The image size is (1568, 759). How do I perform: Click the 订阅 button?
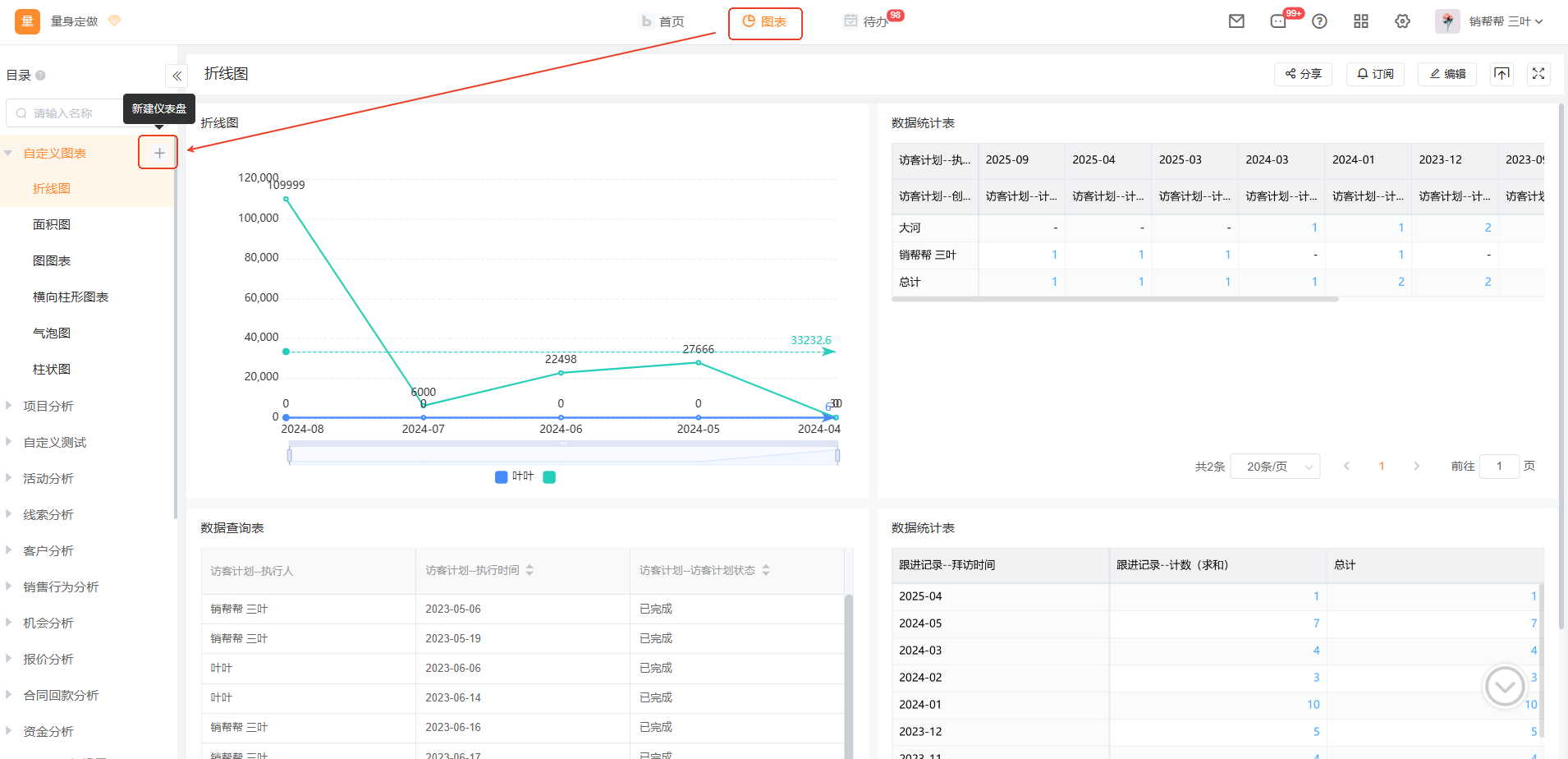tap(1375, 74)
